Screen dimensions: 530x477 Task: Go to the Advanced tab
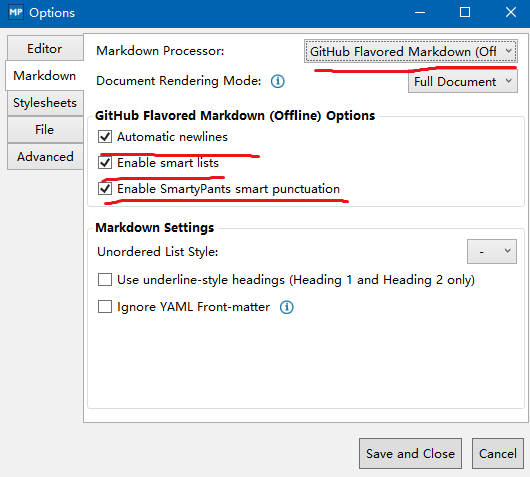coord(45,157)
